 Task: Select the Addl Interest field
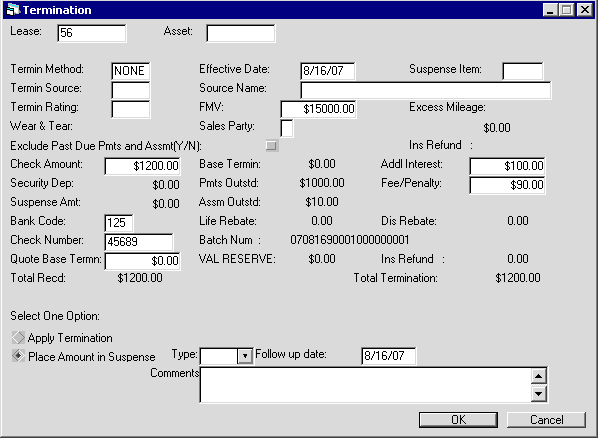(507, 166)
